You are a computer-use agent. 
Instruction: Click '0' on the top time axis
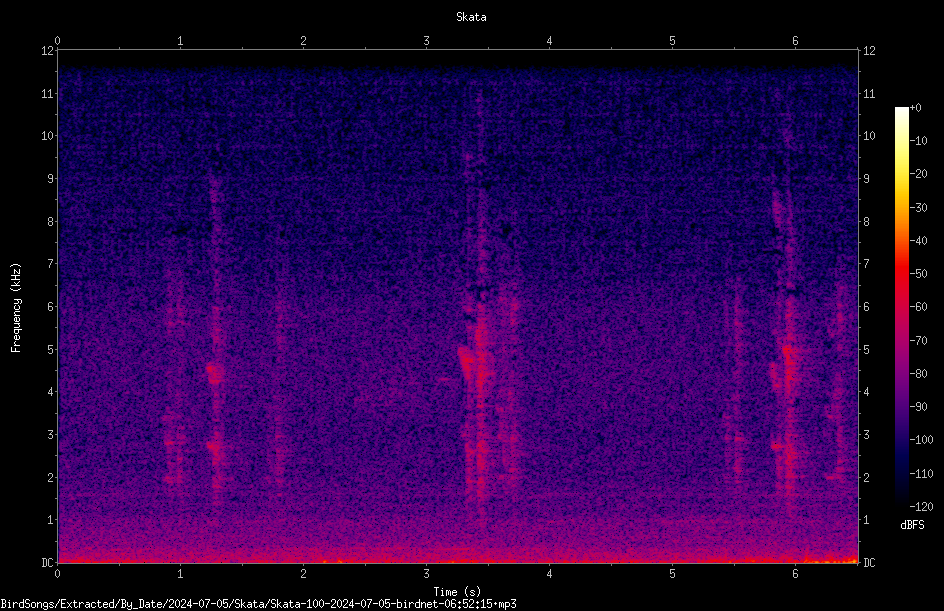pos(57,41)
